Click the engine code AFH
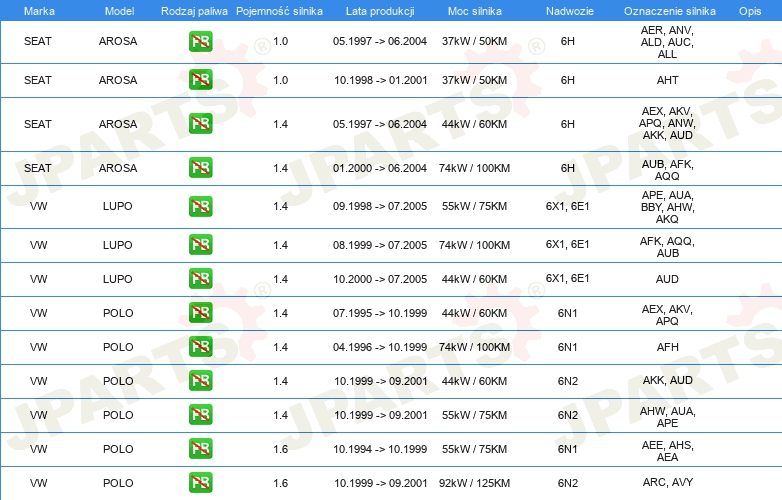Viewport: 782px width, 500px height. pos(667,347)
